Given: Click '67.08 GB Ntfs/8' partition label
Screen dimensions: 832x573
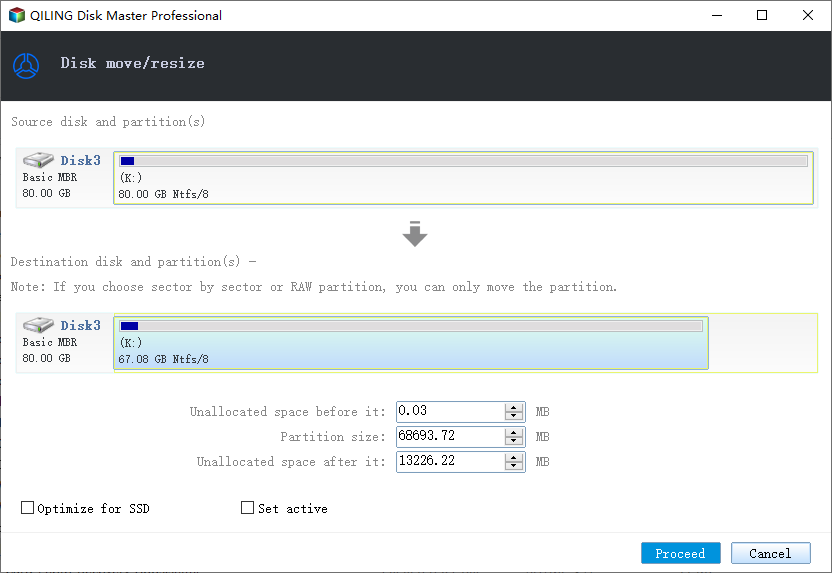Looking at the screenshot, I should click(163, 359).
